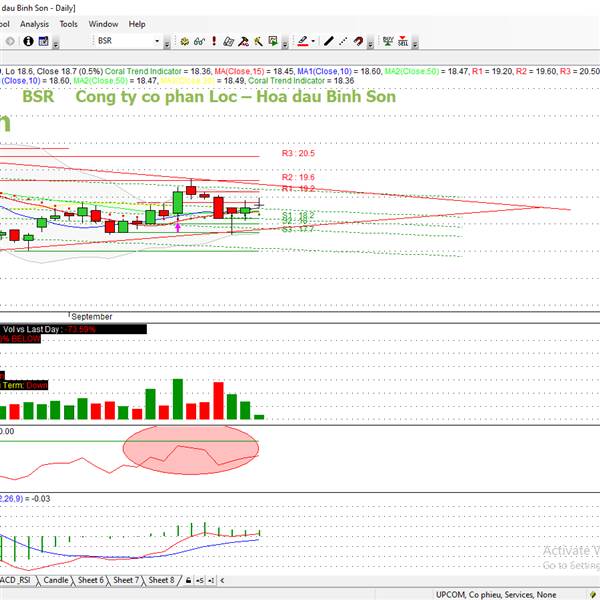600x600 pixels.
Task: Open the BSR symbol dropdown
Action: click(157, 41)
